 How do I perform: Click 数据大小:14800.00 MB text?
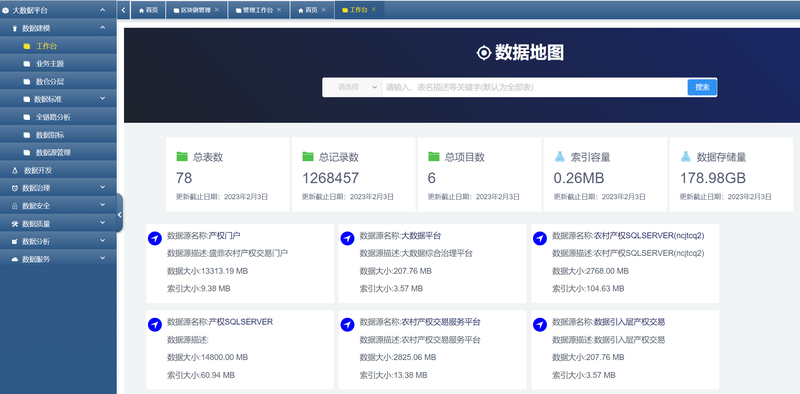coord(208,357)
